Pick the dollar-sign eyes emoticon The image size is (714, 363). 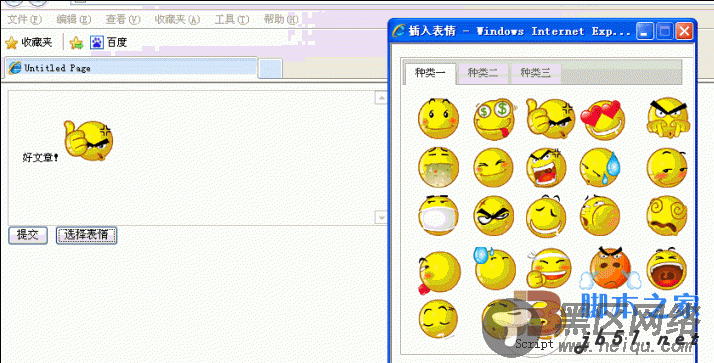pos(495,119)
